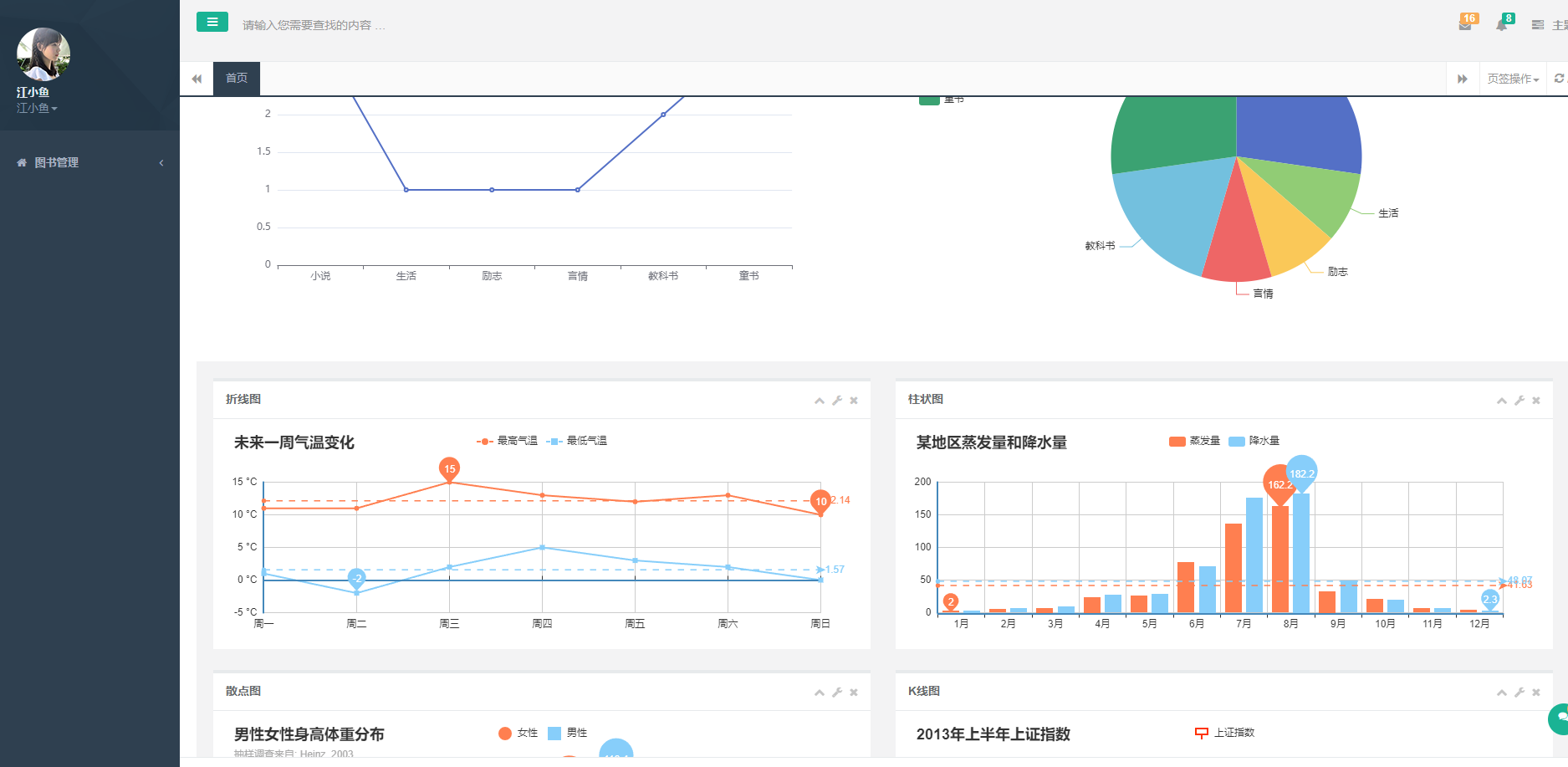Screen dimensions: 1568x767
Task: Close the K线图 panel
Action: (x=1536, y=693)
